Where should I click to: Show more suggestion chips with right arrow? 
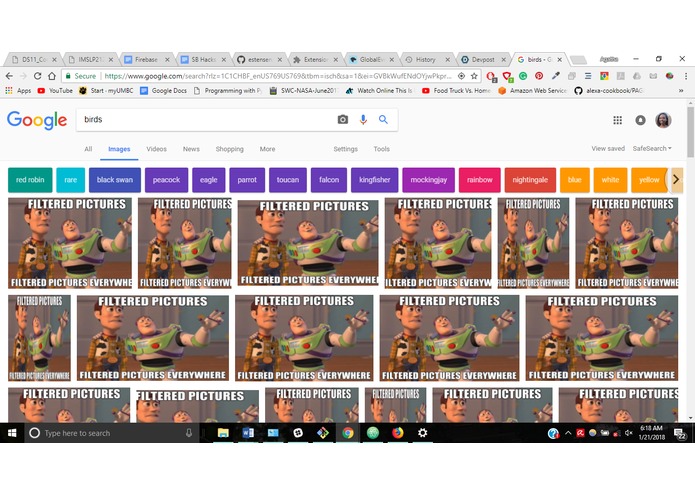coord(676,180)
